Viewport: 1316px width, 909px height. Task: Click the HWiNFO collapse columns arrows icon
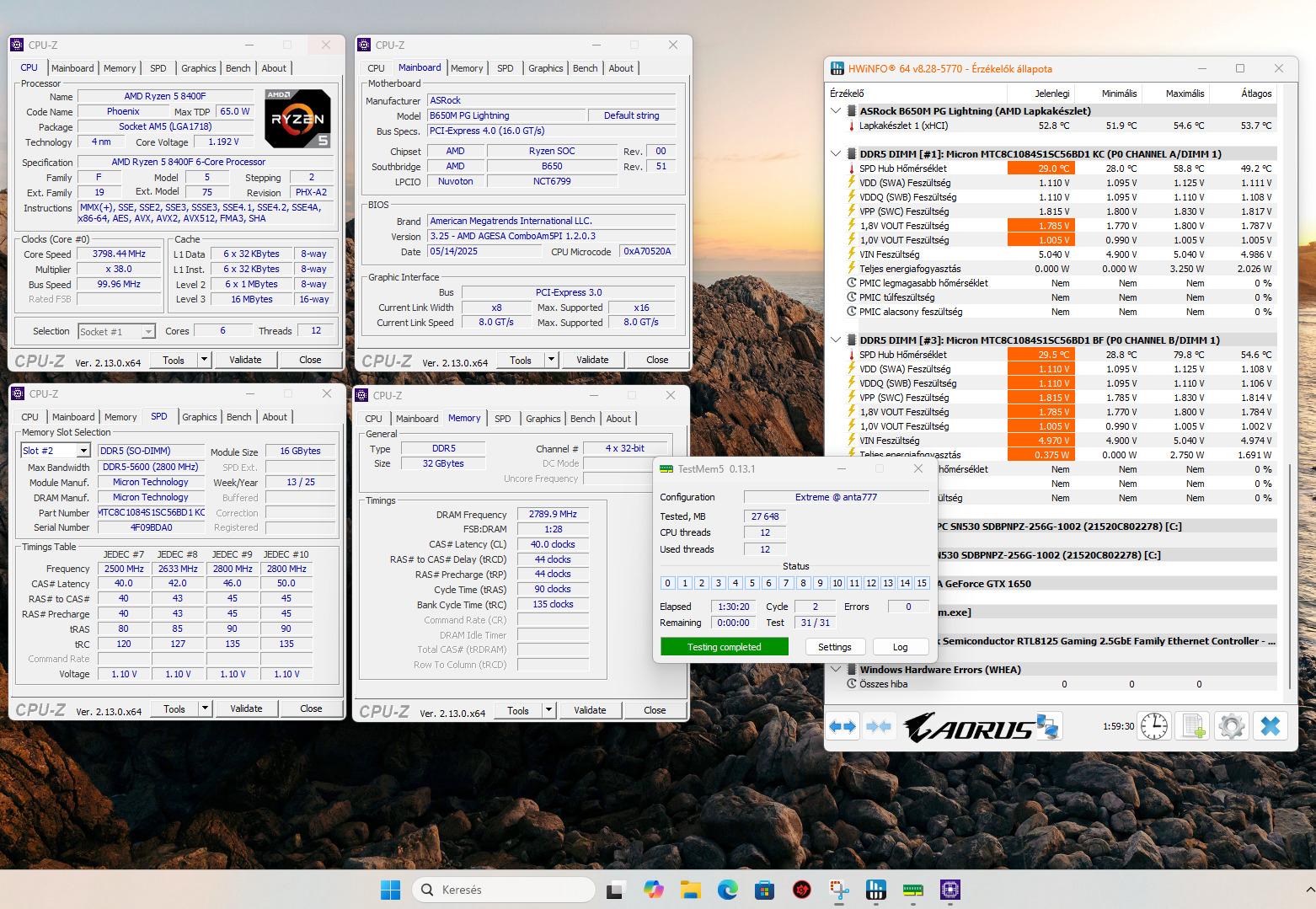(879, 725)
